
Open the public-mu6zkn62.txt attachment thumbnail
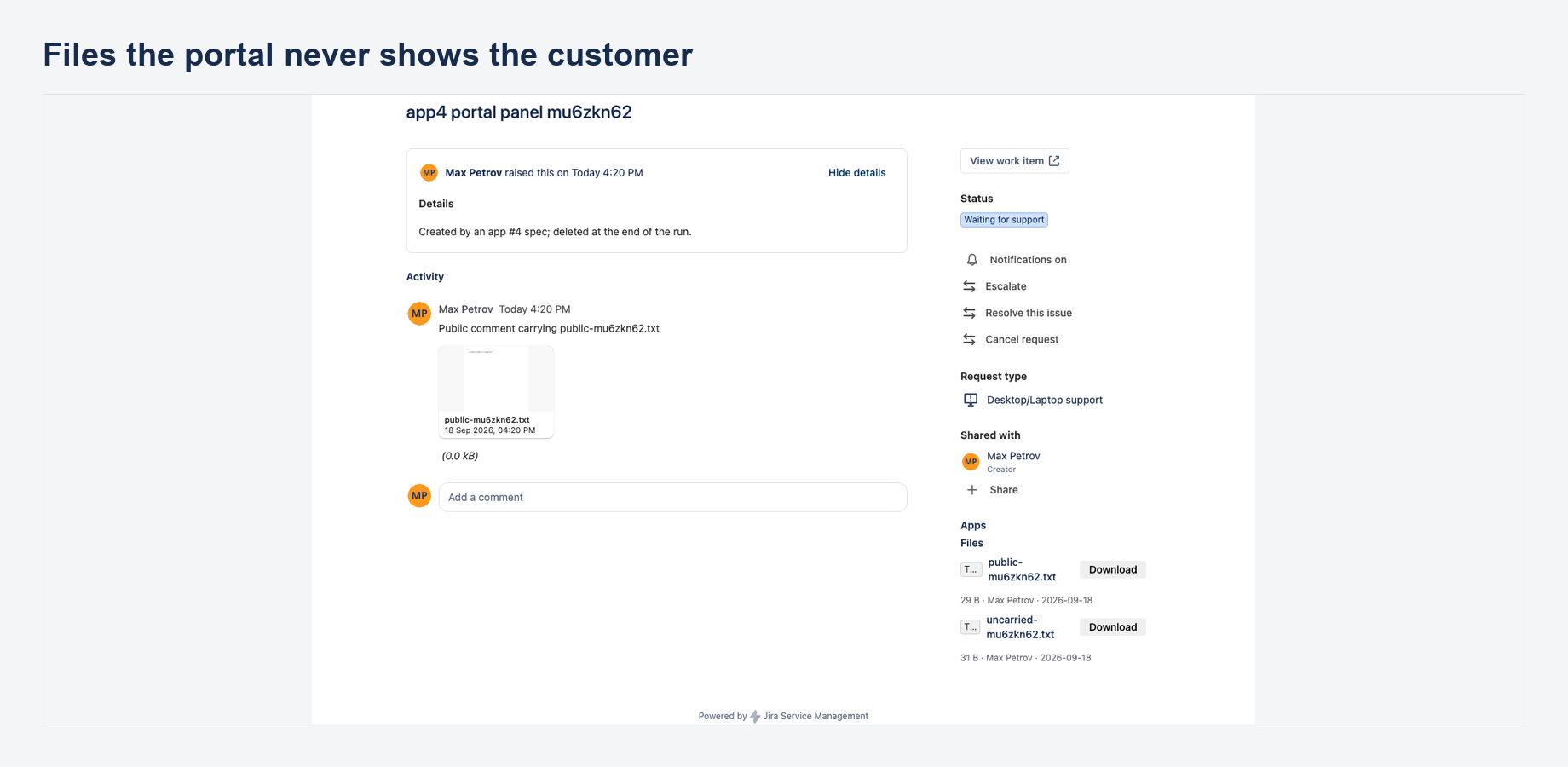[x=496, y=392]
